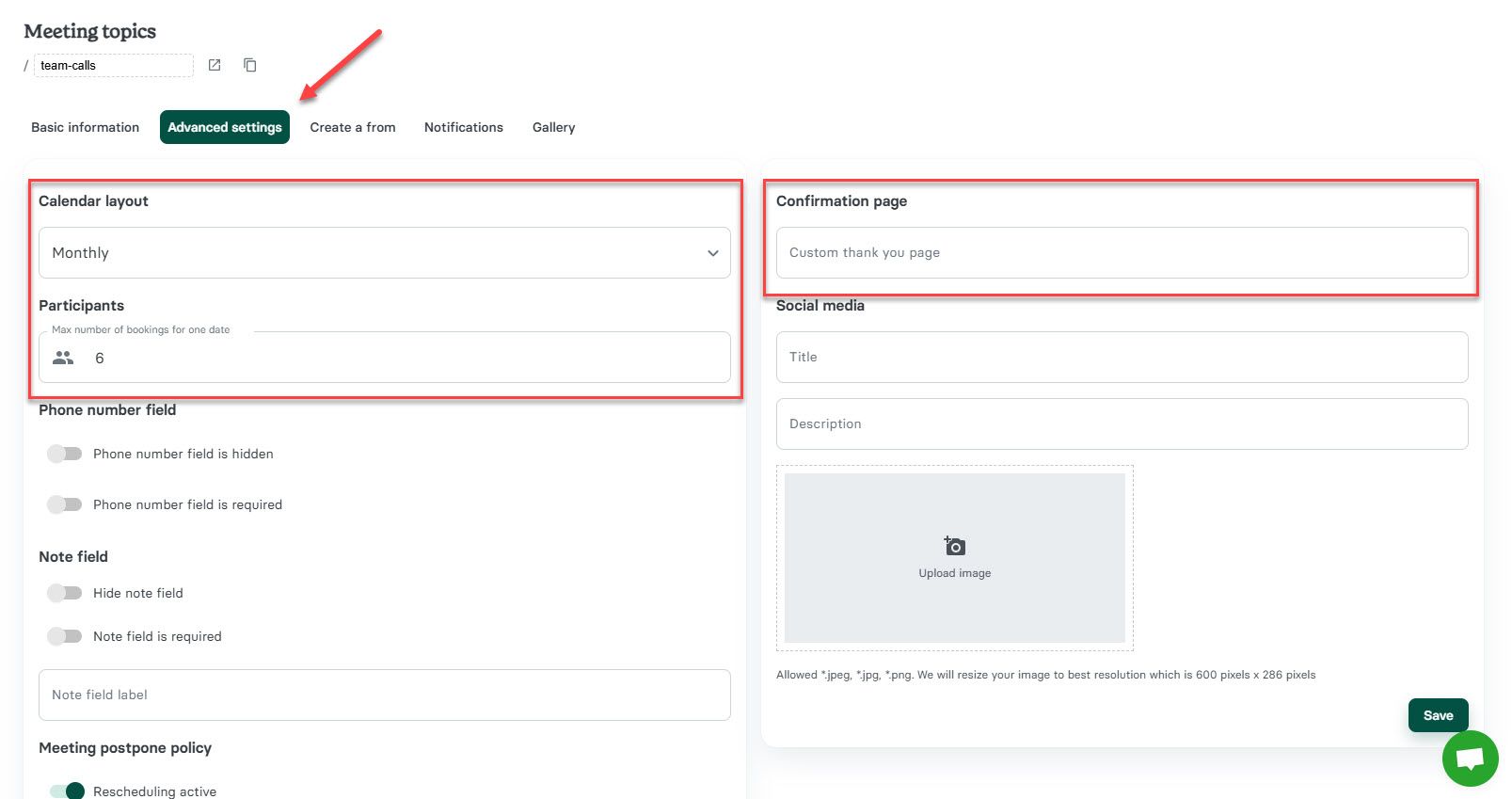1512x799 pixels.
Task: Click the copy link icon beside team-calls
Action: point(249,65)
